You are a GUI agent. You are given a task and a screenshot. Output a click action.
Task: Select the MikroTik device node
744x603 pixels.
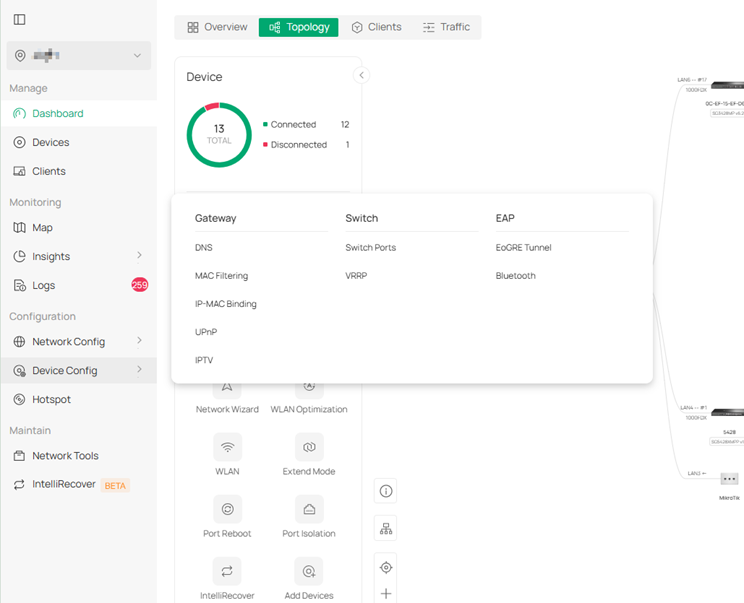click(729, 479)
